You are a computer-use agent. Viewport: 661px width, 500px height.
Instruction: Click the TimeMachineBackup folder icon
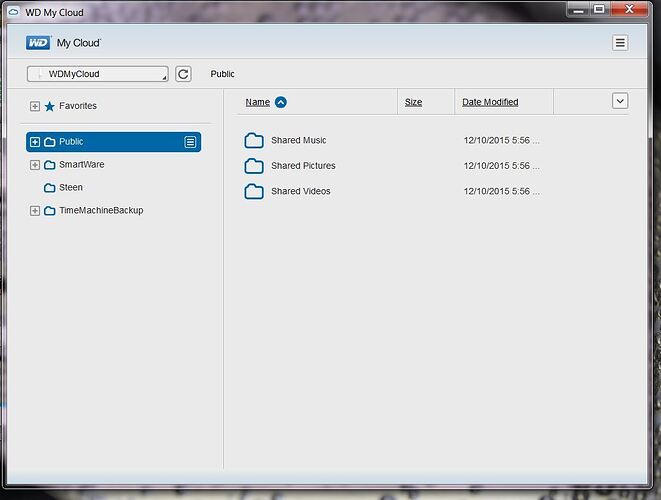coord(50,210)
